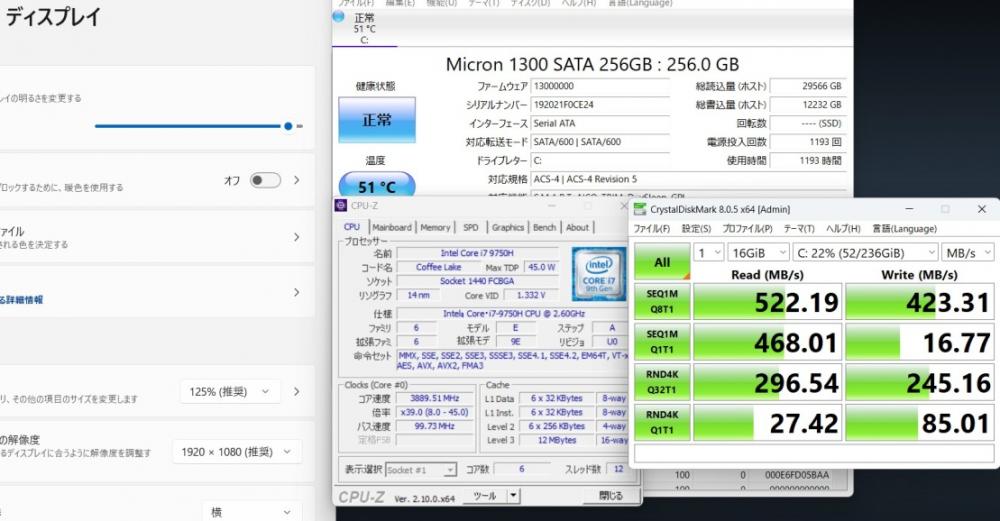1000x521 pixels.
Task: Click the 245.16 RND4K write result
Action: (x=919, y=382)
